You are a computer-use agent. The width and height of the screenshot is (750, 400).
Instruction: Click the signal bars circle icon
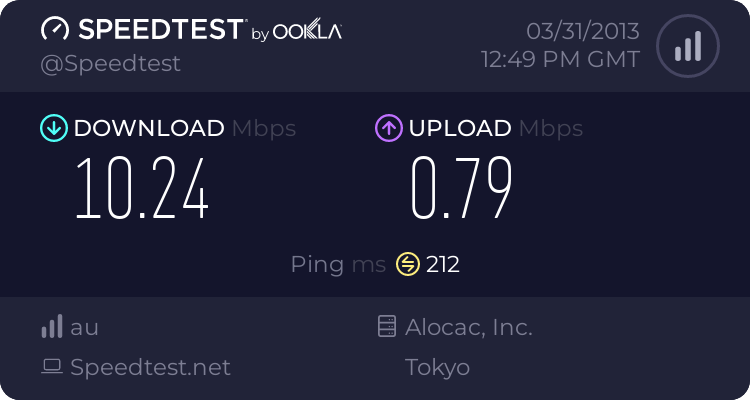click(x=687, y=46)
